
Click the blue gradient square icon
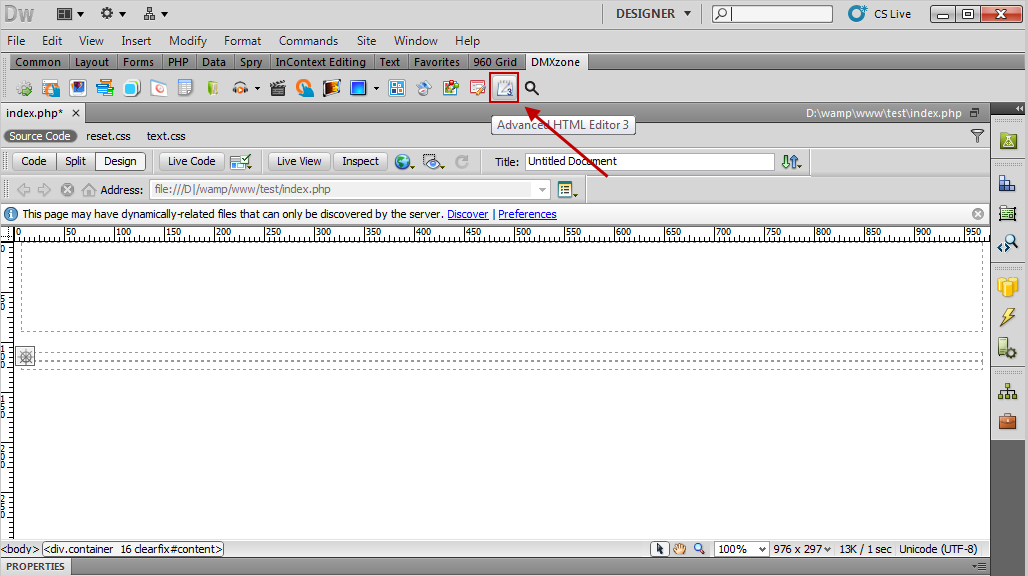(358, 88)
